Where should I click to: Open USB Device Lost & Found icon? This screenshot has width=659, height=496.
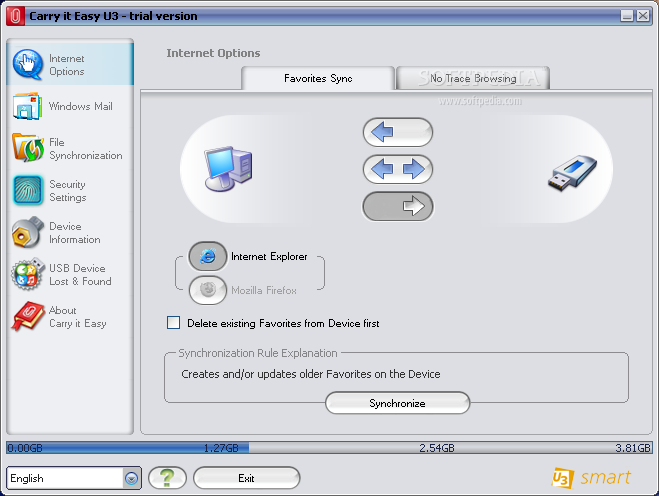pos(28,274)
